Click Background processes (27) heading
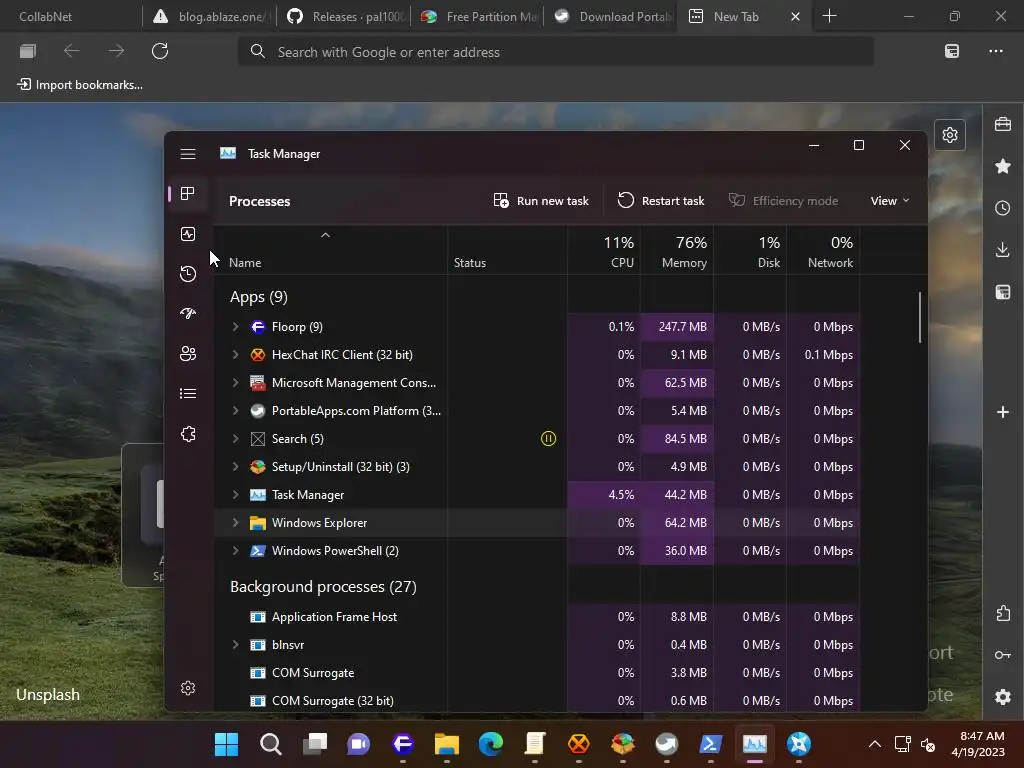Viewport: 1024px width, 768px height. point(323,586)
